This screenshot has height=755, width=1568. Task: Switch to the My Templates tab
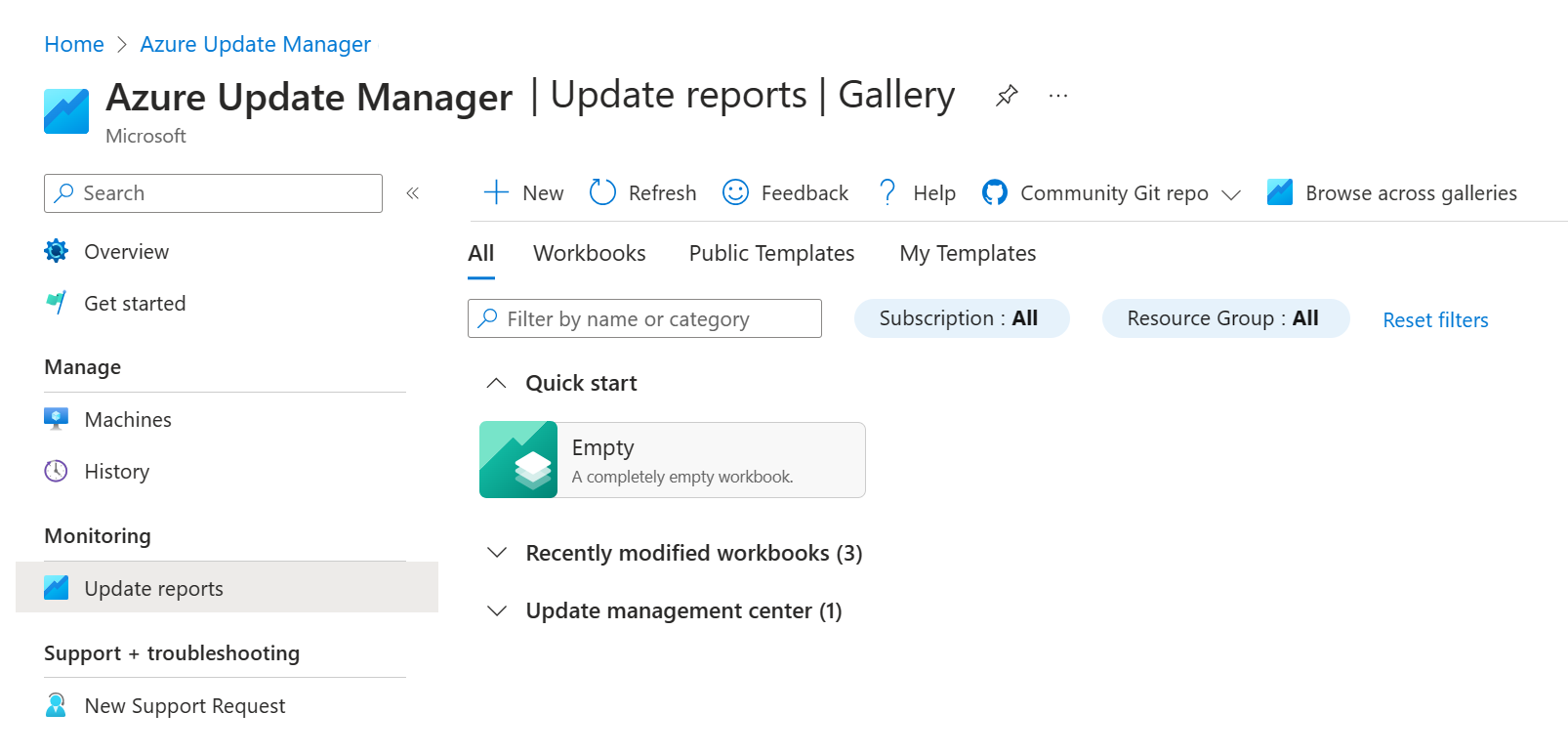(x=968, y=253)
